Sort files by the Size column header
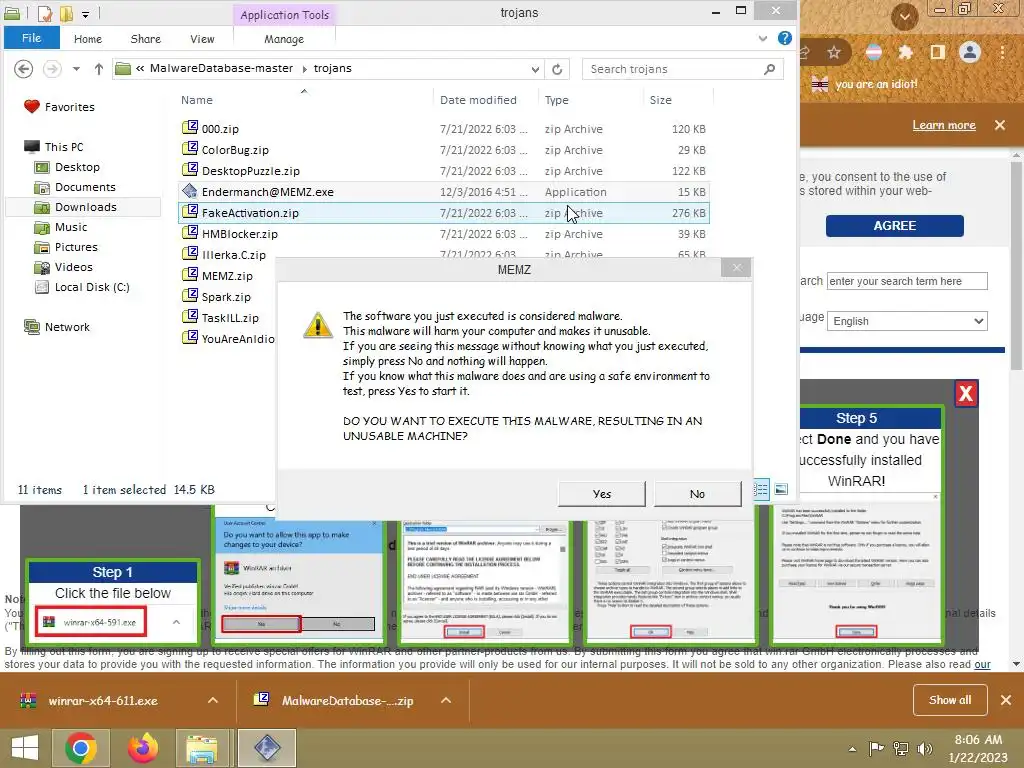 (660, 100)
